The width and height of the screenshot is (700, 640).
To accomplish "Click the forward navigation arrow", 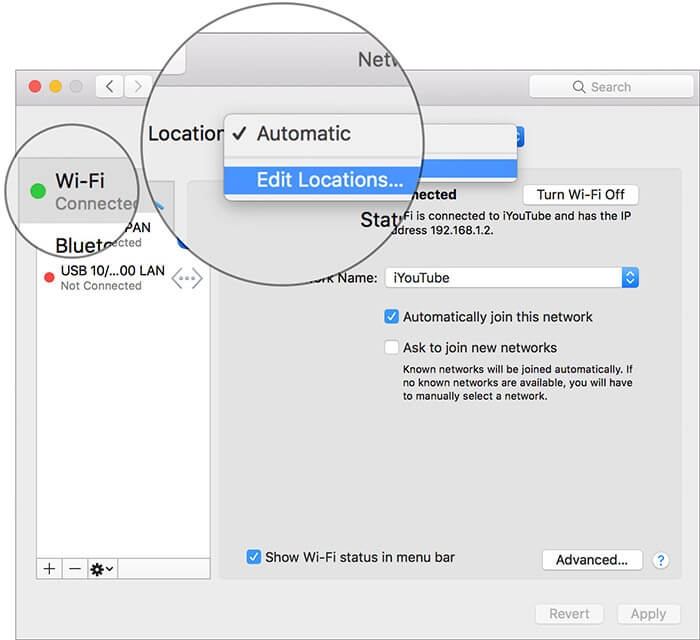I will coord(138,86).
